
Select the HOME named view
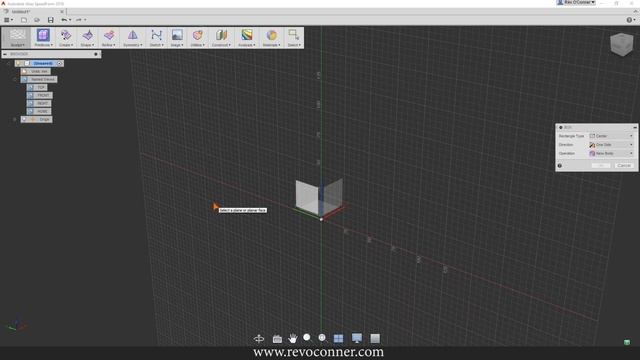pyautogui.click(x=39, y=111)
